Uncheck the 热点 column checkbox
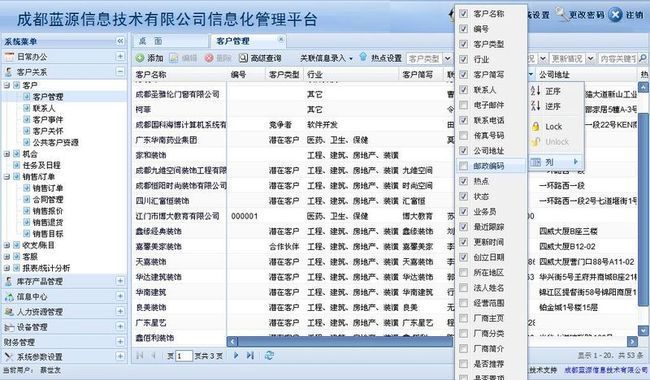 (463, 181)
